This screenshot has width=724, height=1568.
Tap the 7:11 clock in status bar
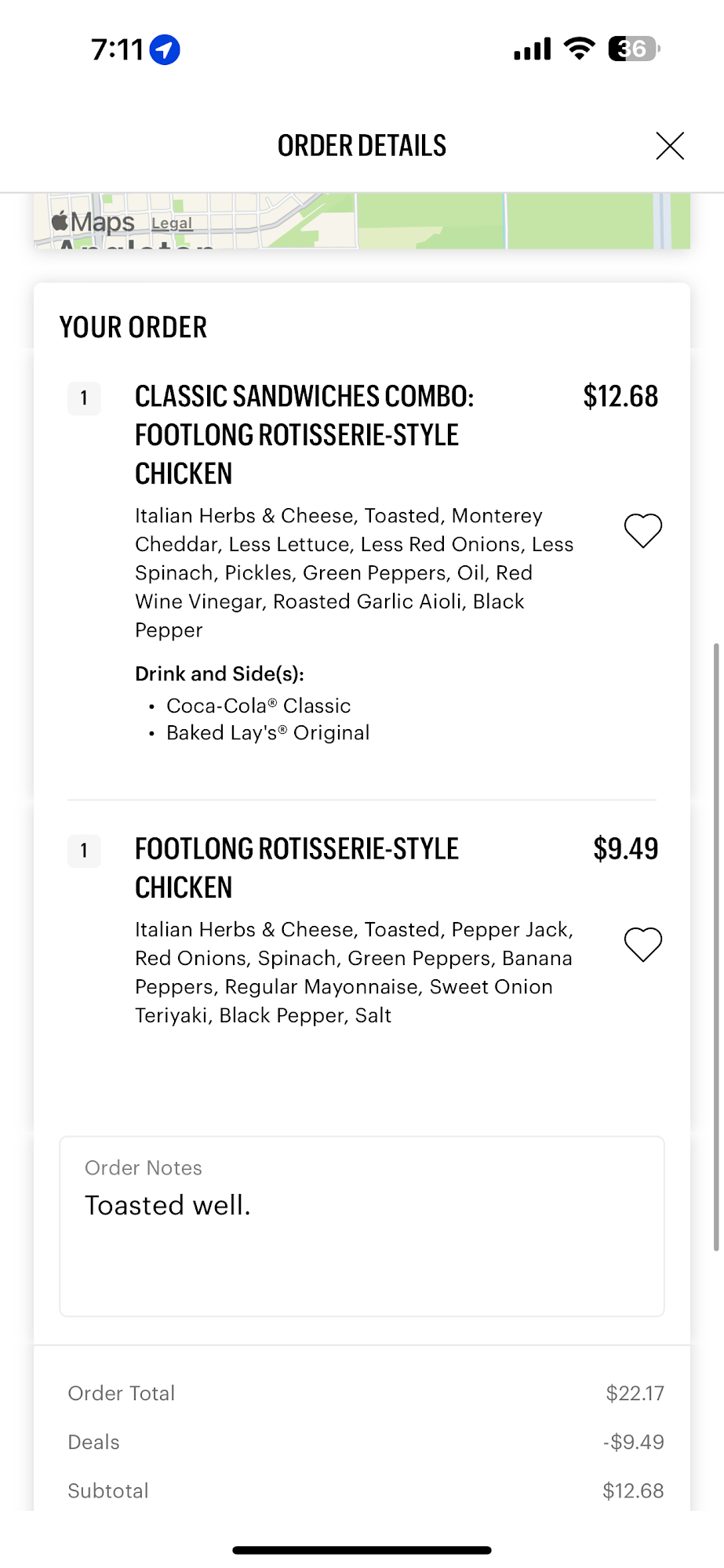pyautogui.click(x=118, y=50)
